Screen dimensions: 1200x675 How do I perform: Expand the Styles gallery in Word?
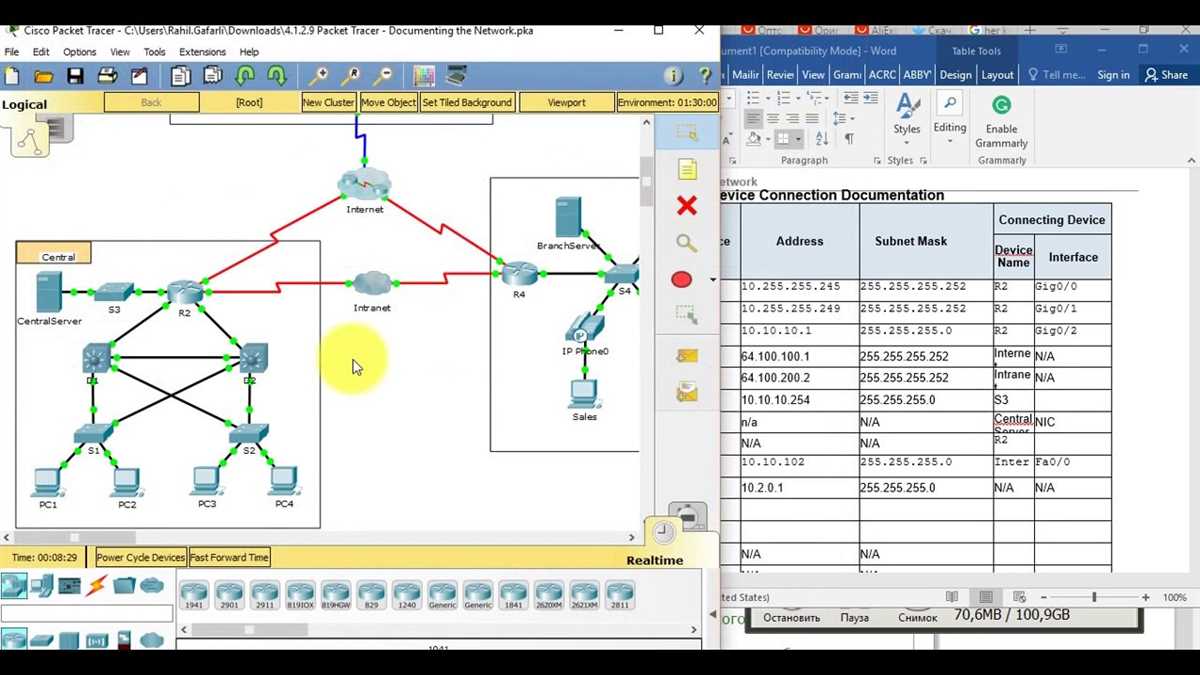click(x=907, y=118)
